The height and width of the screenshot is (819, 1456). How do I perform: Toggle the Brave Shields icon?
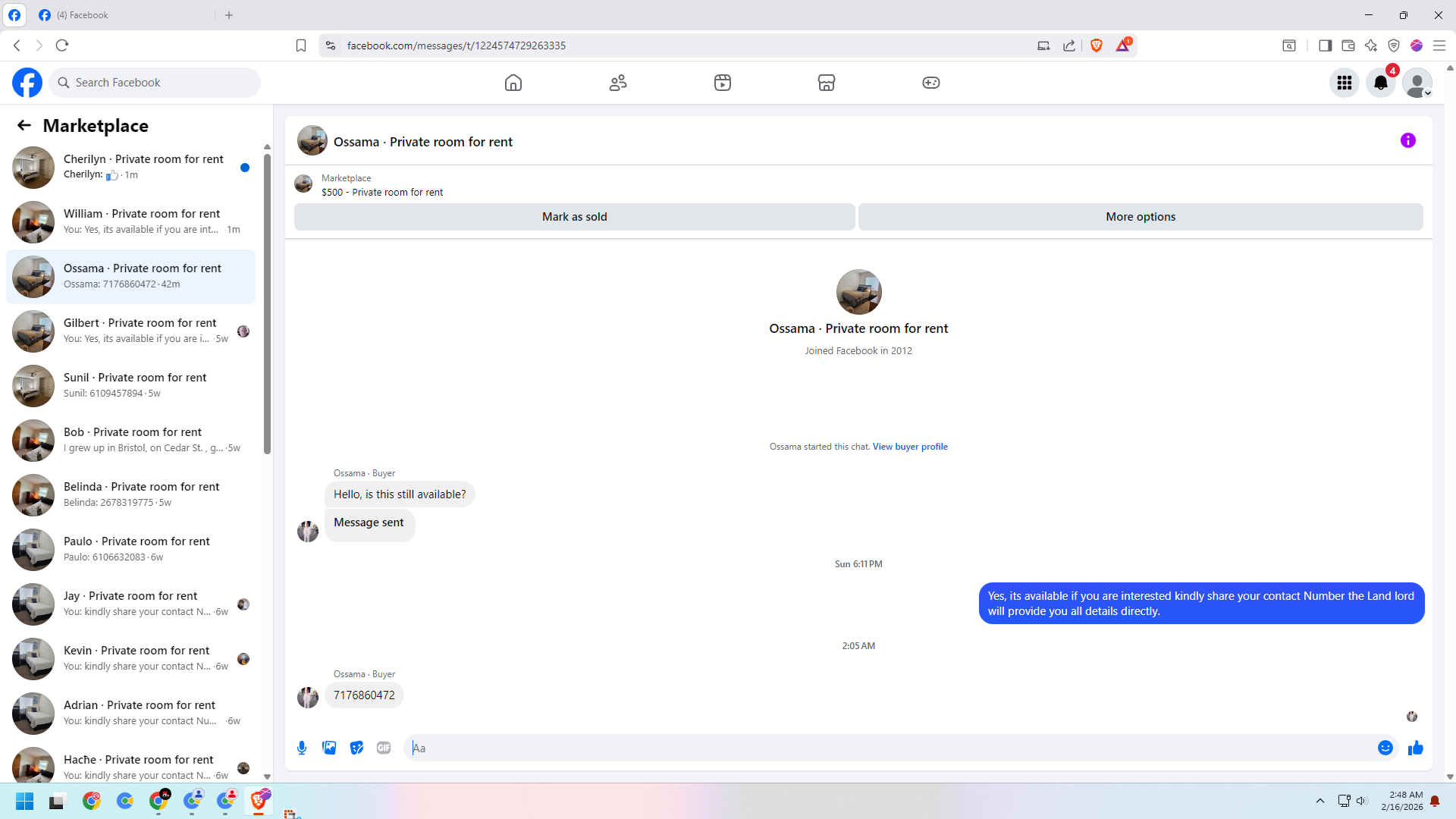click(1096, 45)
